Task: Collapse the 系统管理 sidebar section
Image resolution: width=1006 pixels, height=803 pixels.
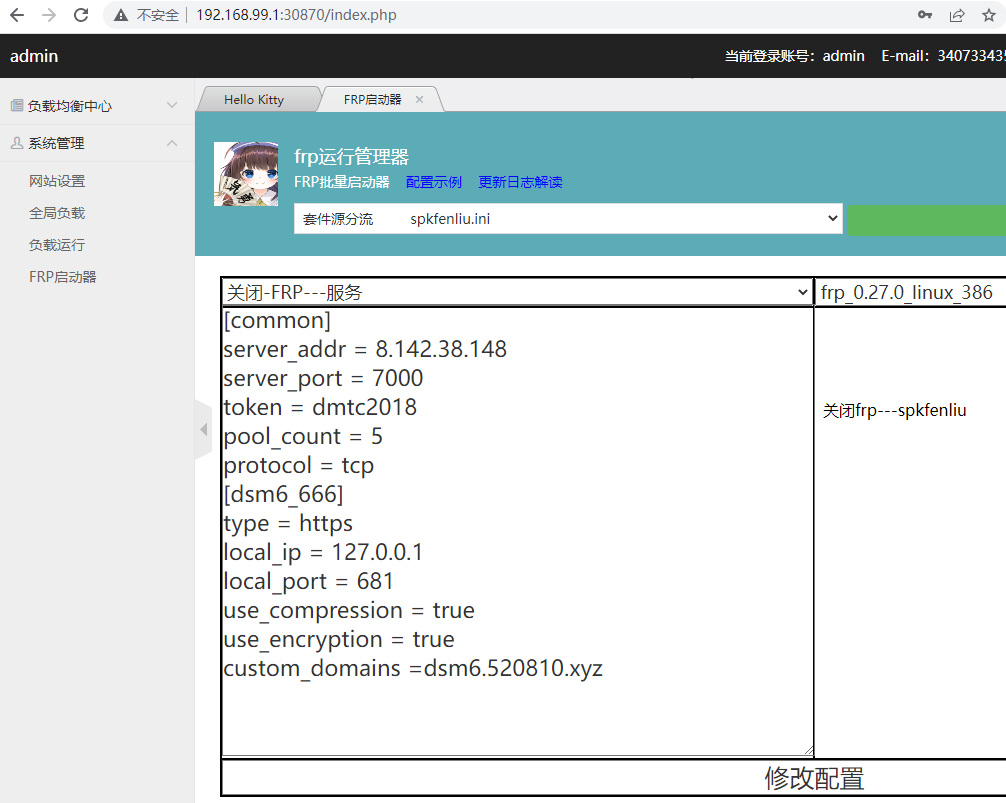Action: pyautogui.click(x=171, y=143)
